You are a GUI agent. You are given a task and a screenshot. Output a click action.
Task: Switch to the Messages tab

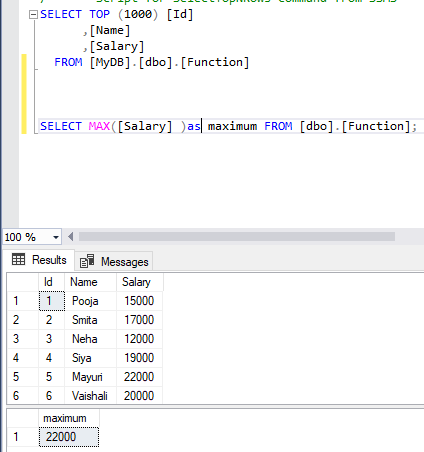point(114,261)
